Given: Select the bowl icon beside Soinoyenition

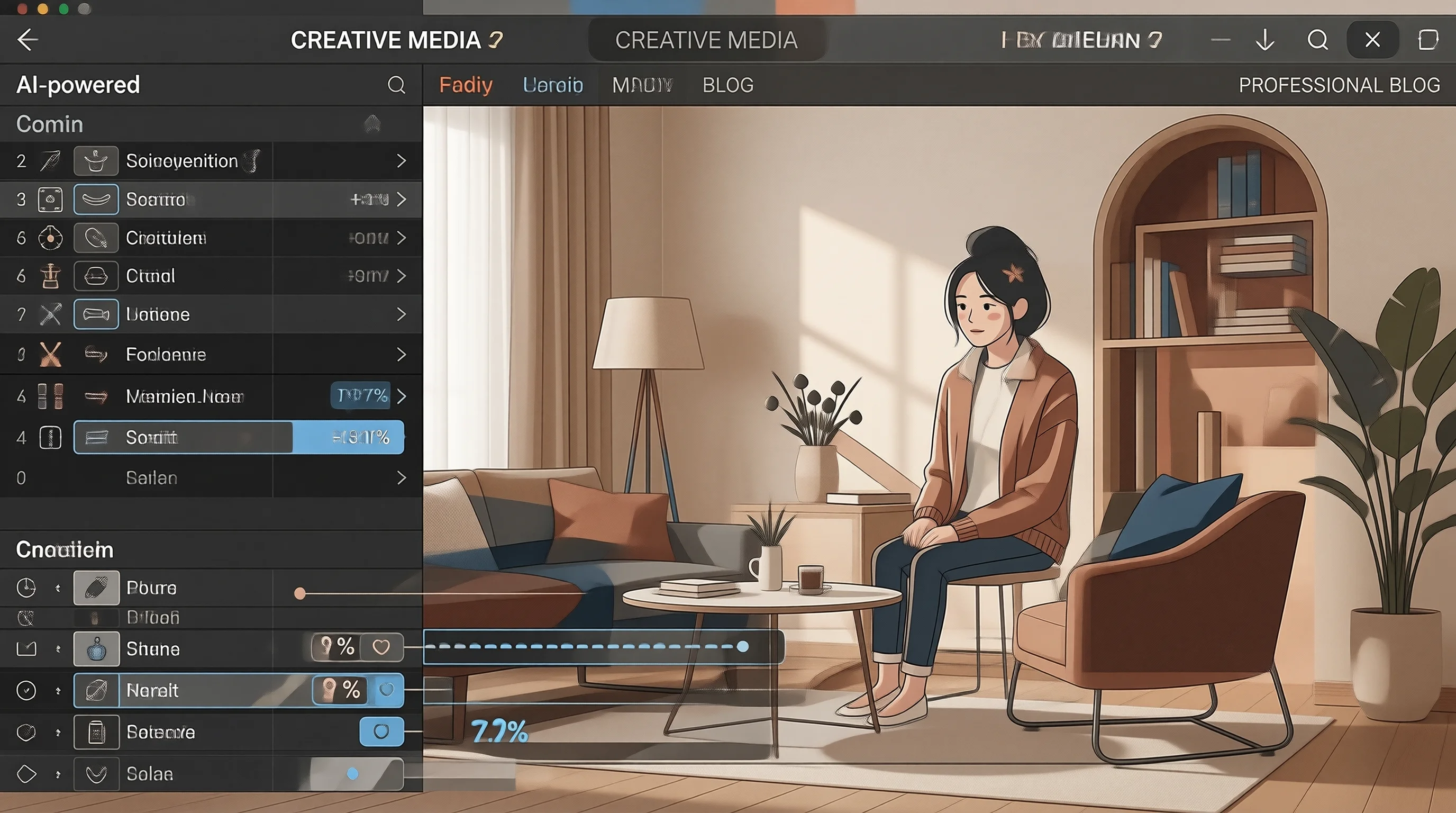Looking at the screenshot, I should click(x=96, y=161).
